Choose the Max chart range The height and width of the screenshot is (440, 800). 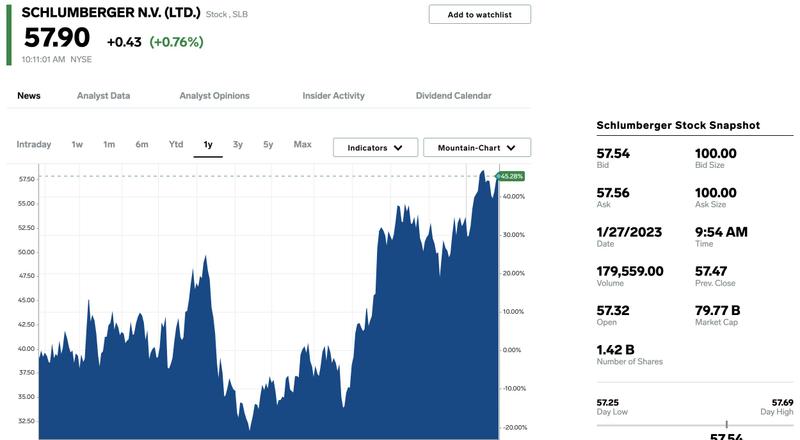click(x=303, y=144)
